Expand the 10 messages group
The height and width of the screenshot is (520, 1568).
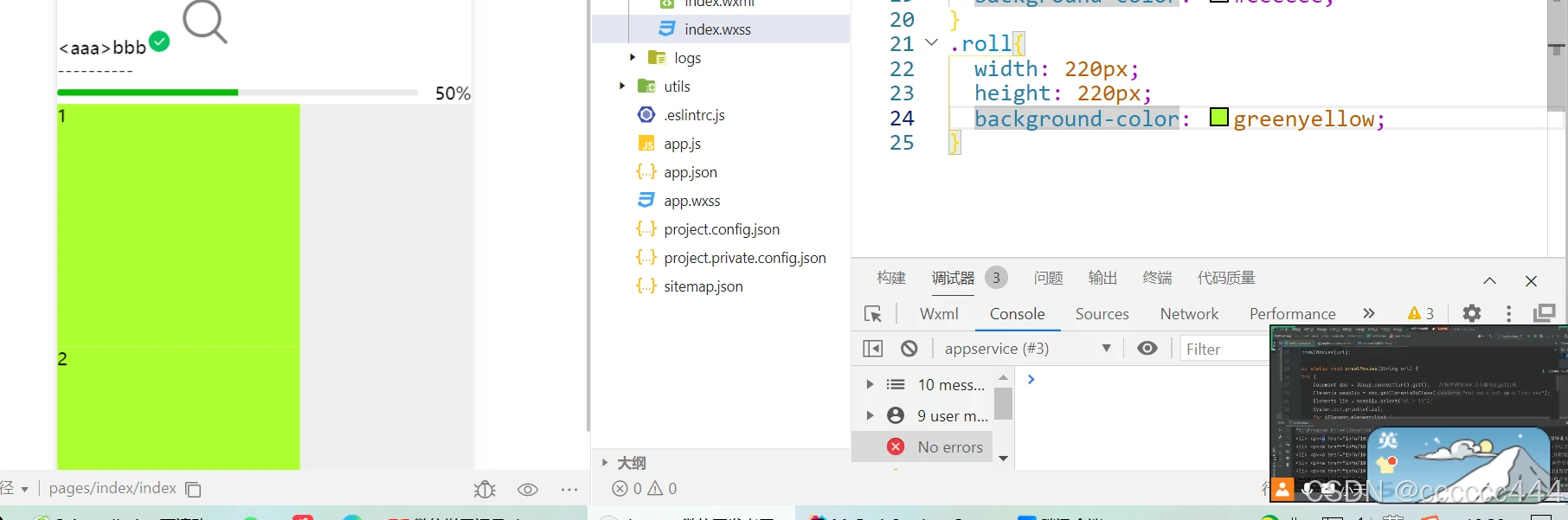coord(870,384)
